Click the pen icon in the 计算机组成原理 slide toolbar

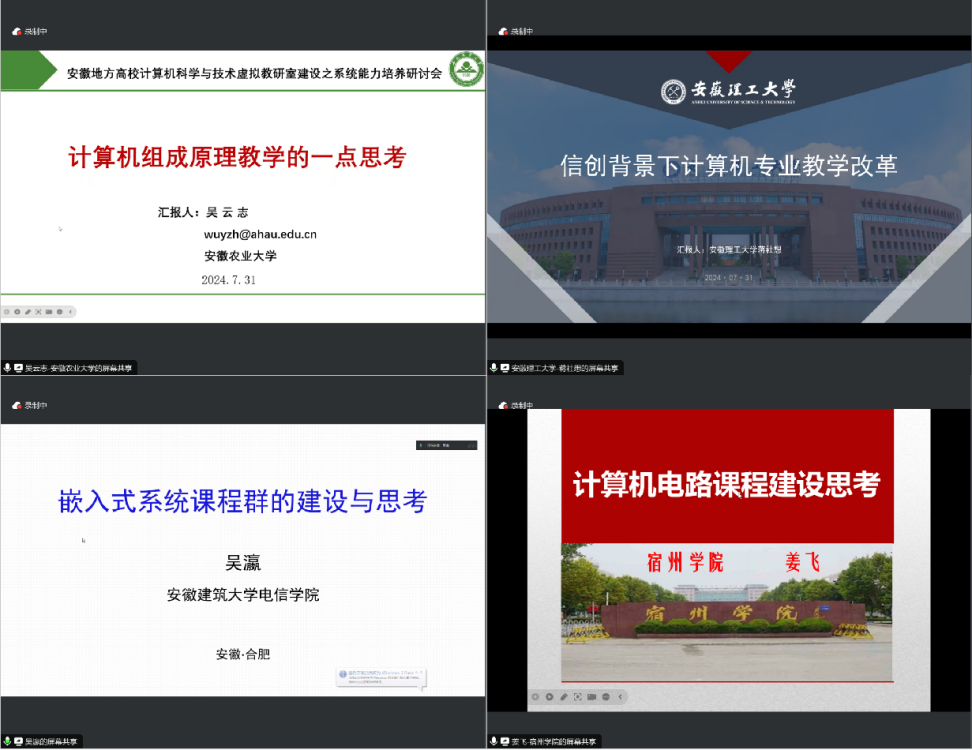tap(28, 312)
